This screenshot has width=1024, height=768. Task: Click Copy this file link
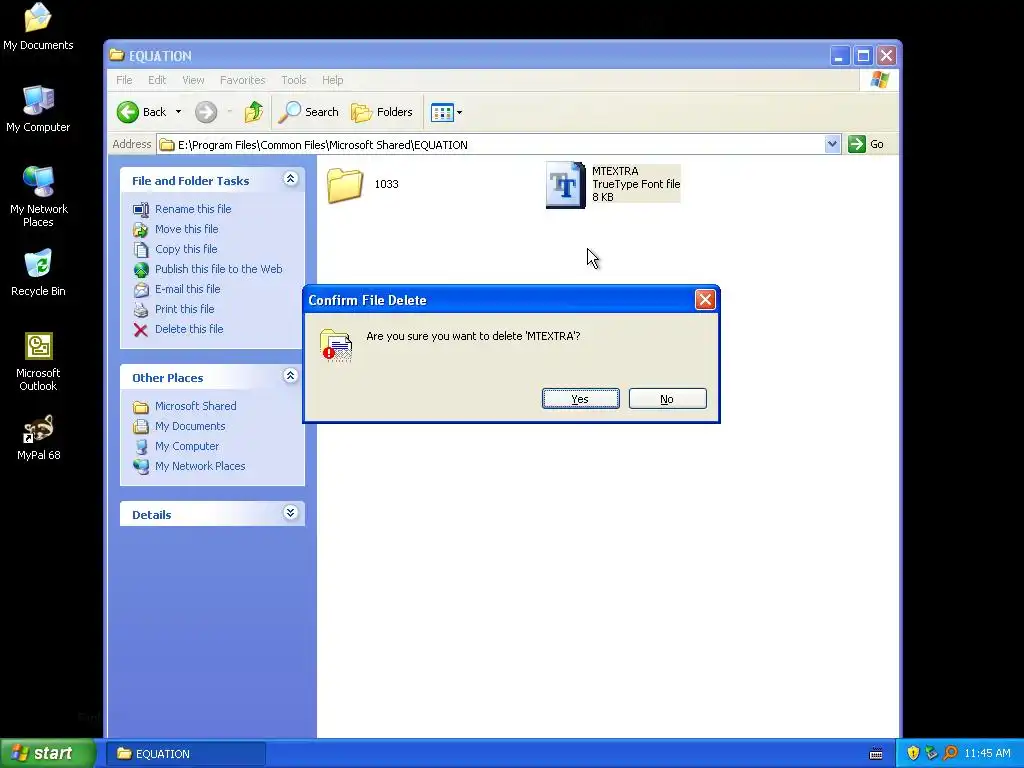(x=186, y=249)
